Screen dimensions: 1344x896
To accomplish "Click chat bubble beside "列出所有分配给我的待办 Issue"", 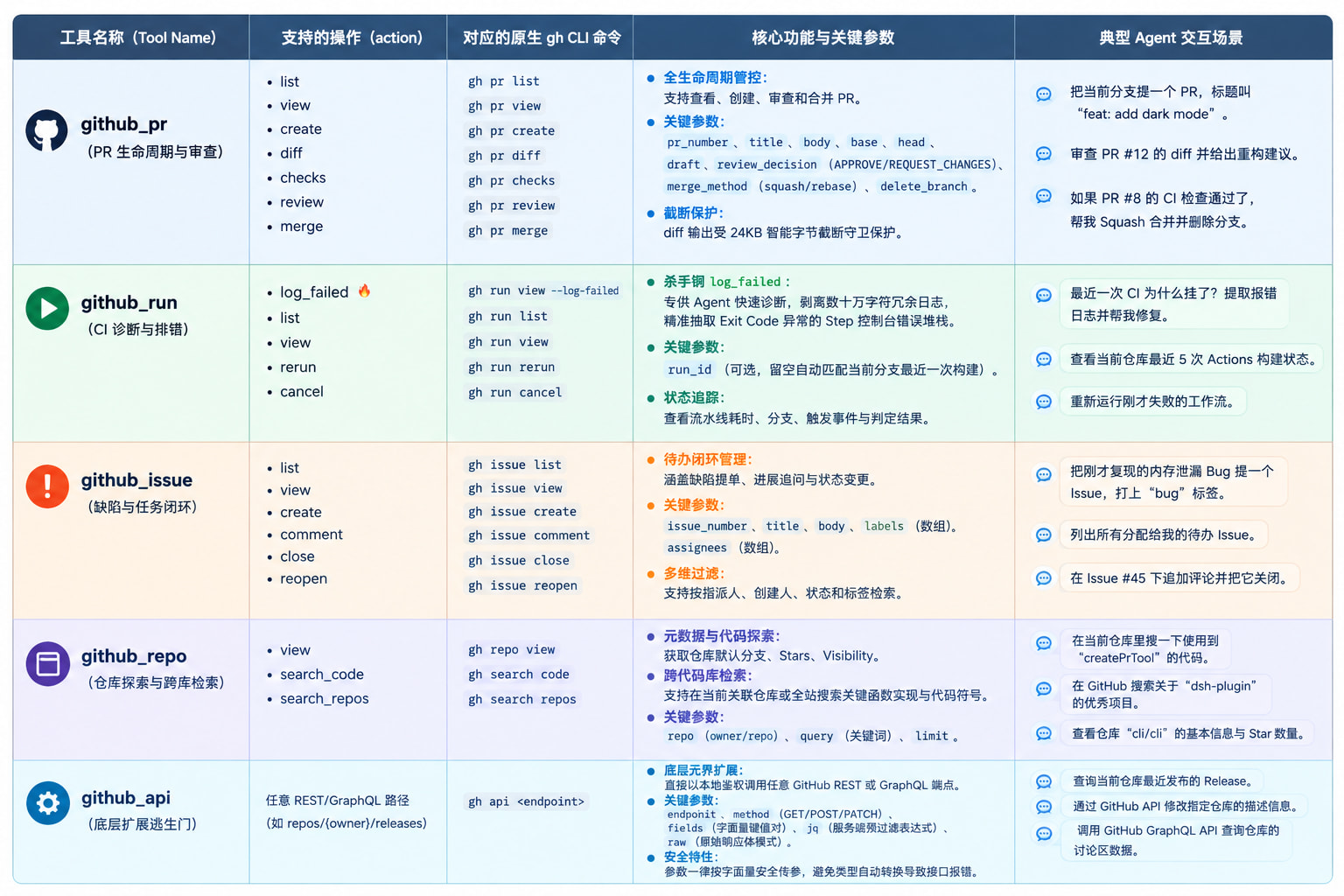I will click(x=1043, y=535).
